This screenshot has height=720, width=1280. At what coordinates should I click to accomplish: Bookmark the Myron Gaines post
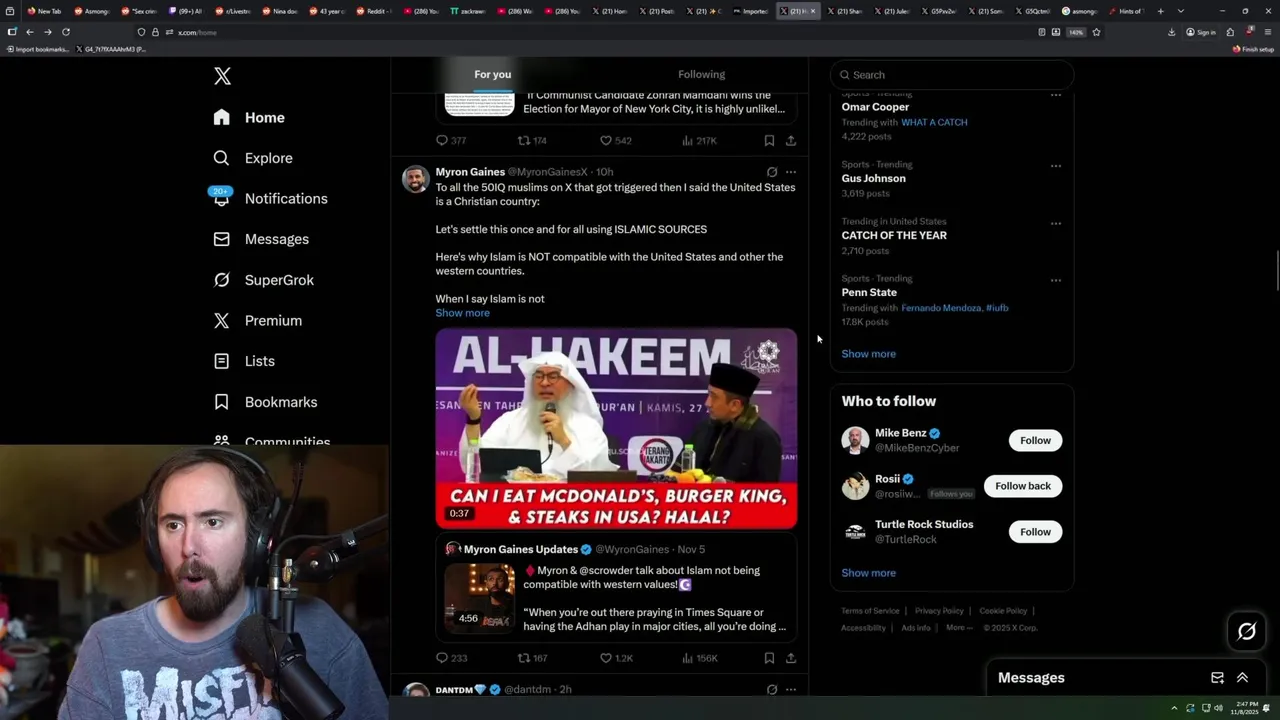coord(769,658)
